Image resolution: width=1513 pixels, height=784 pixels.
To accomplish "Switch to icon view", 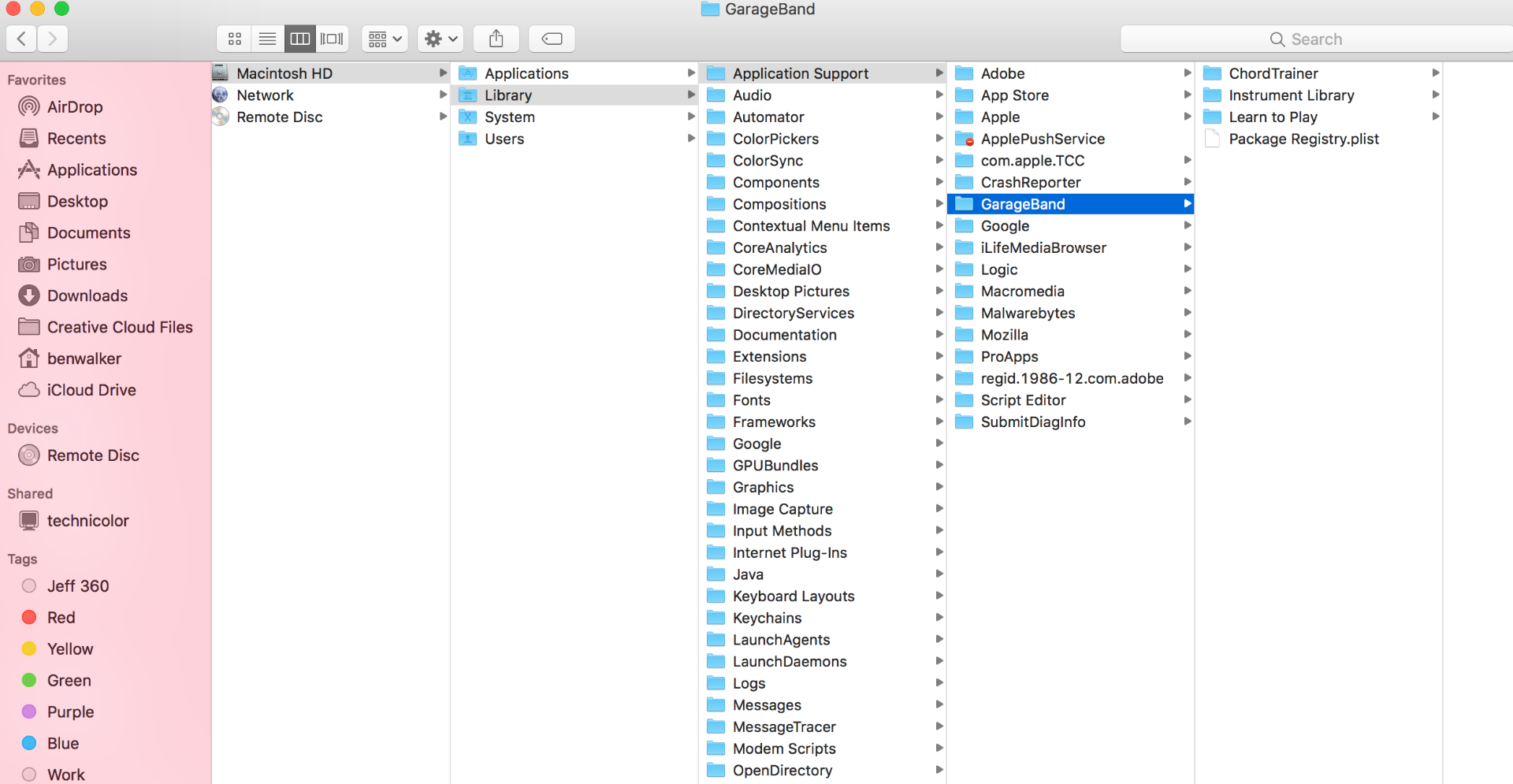I will 234,39.
